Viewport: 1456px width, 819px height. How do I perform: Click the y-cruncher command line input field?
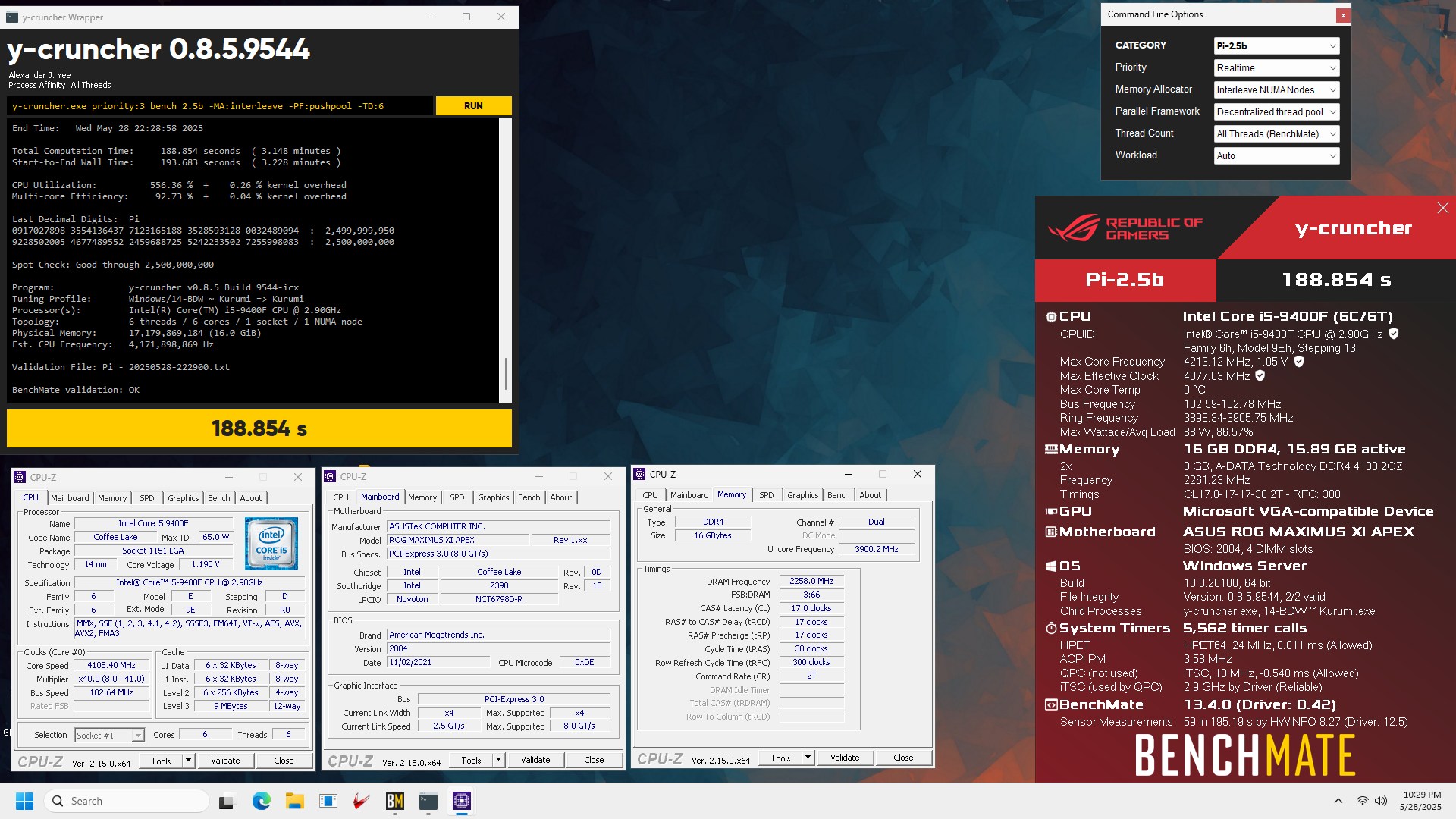pos(220,106)
